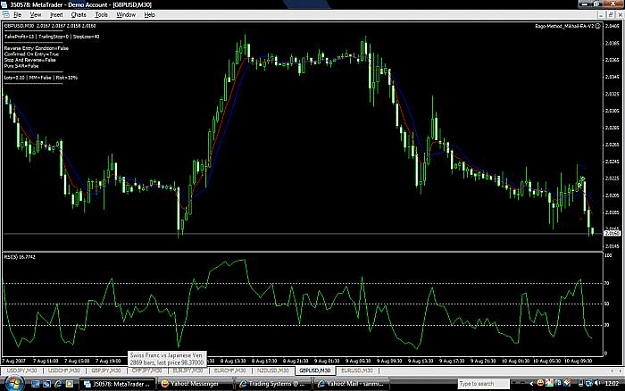Launch media player from quick launch
This screenshot has width=625, height=391.
[x=69, y=384]
